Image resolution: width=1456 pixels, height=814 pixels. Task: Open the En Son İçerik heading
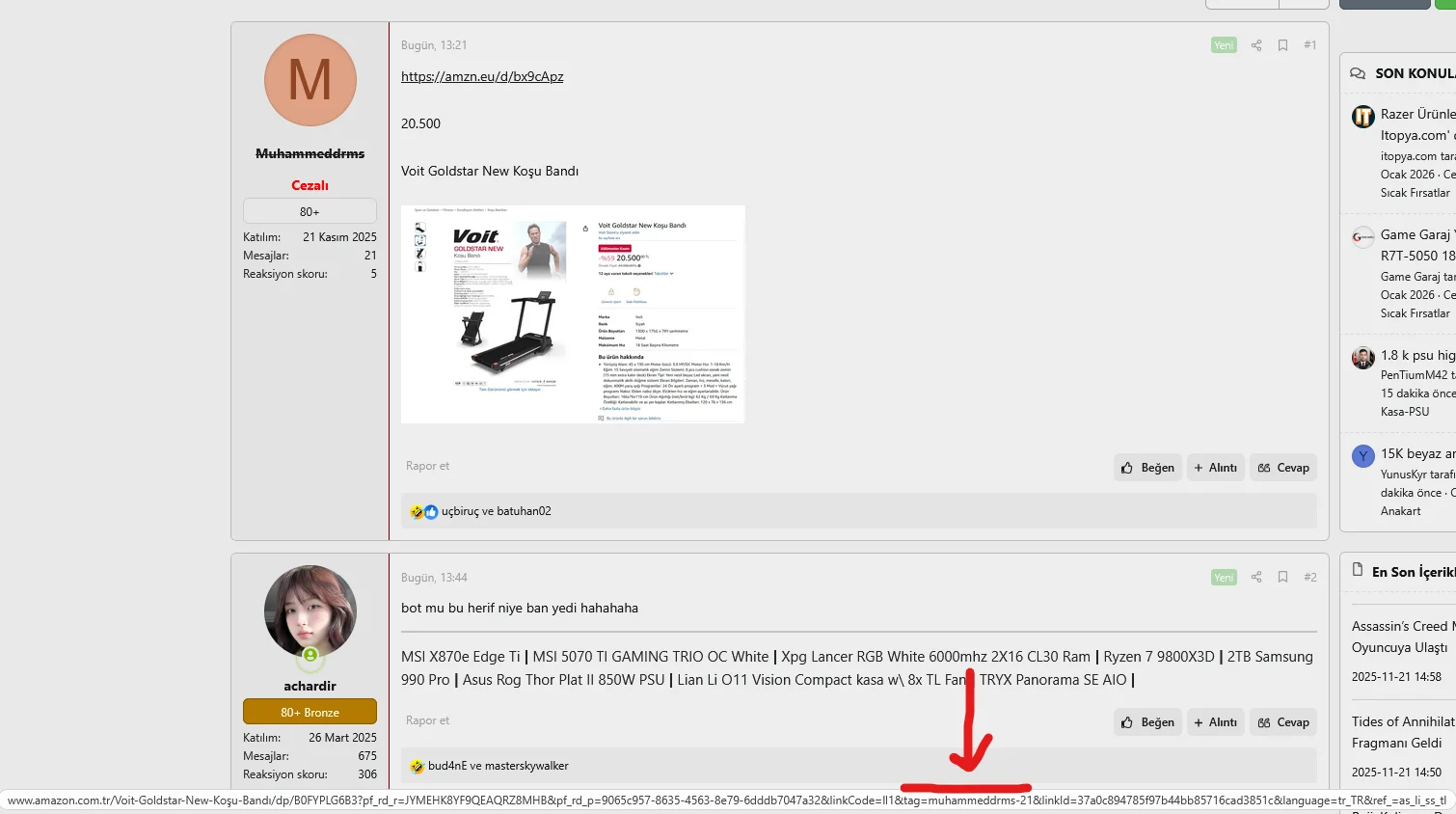click(1414, 572)
